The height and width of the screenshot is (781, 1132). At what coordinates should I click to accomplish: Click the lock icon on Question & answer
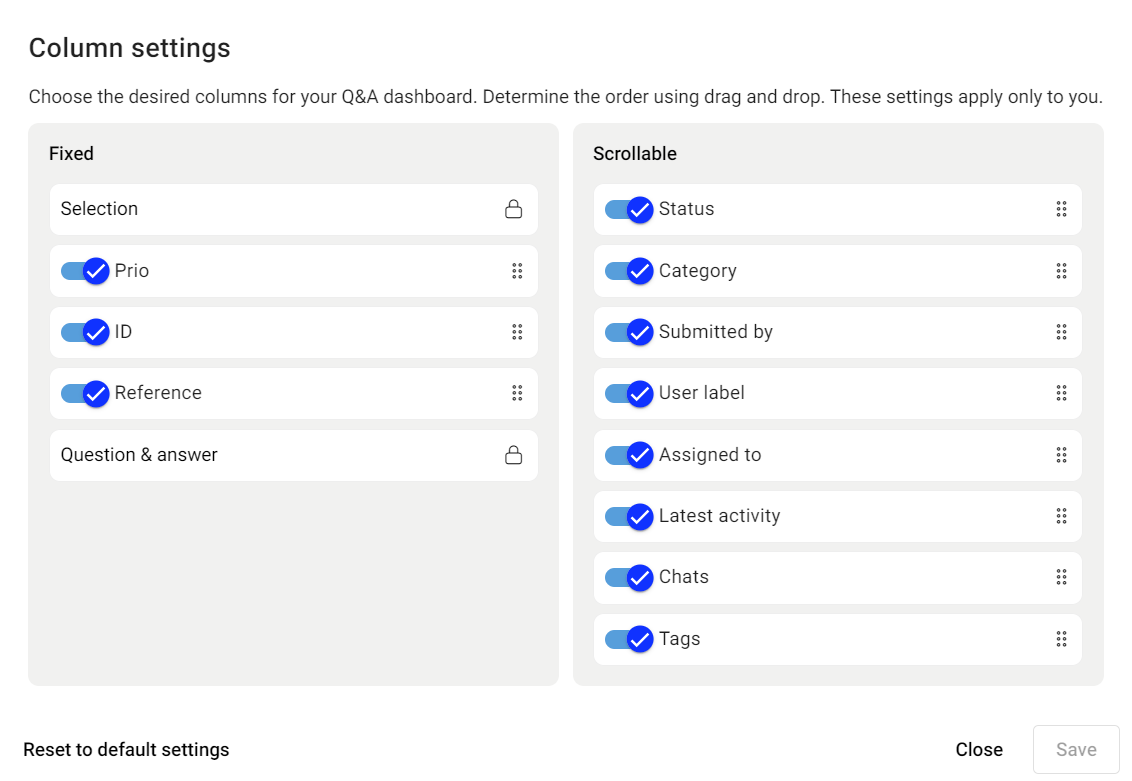(513, 455)
